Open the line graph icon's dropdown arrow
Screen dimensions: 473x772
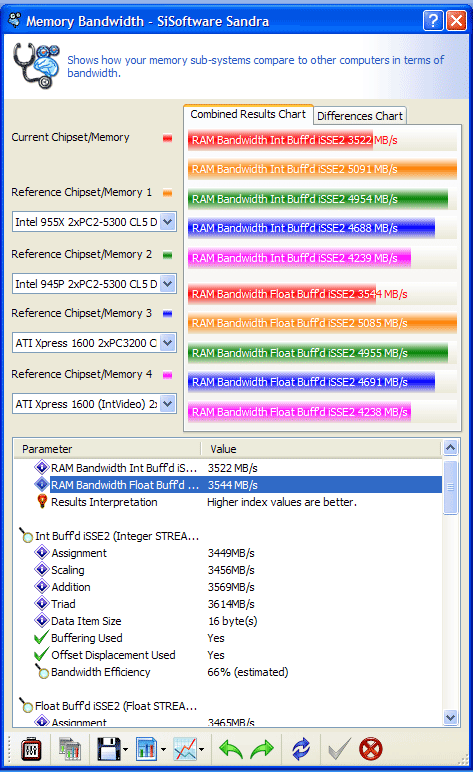202,750
